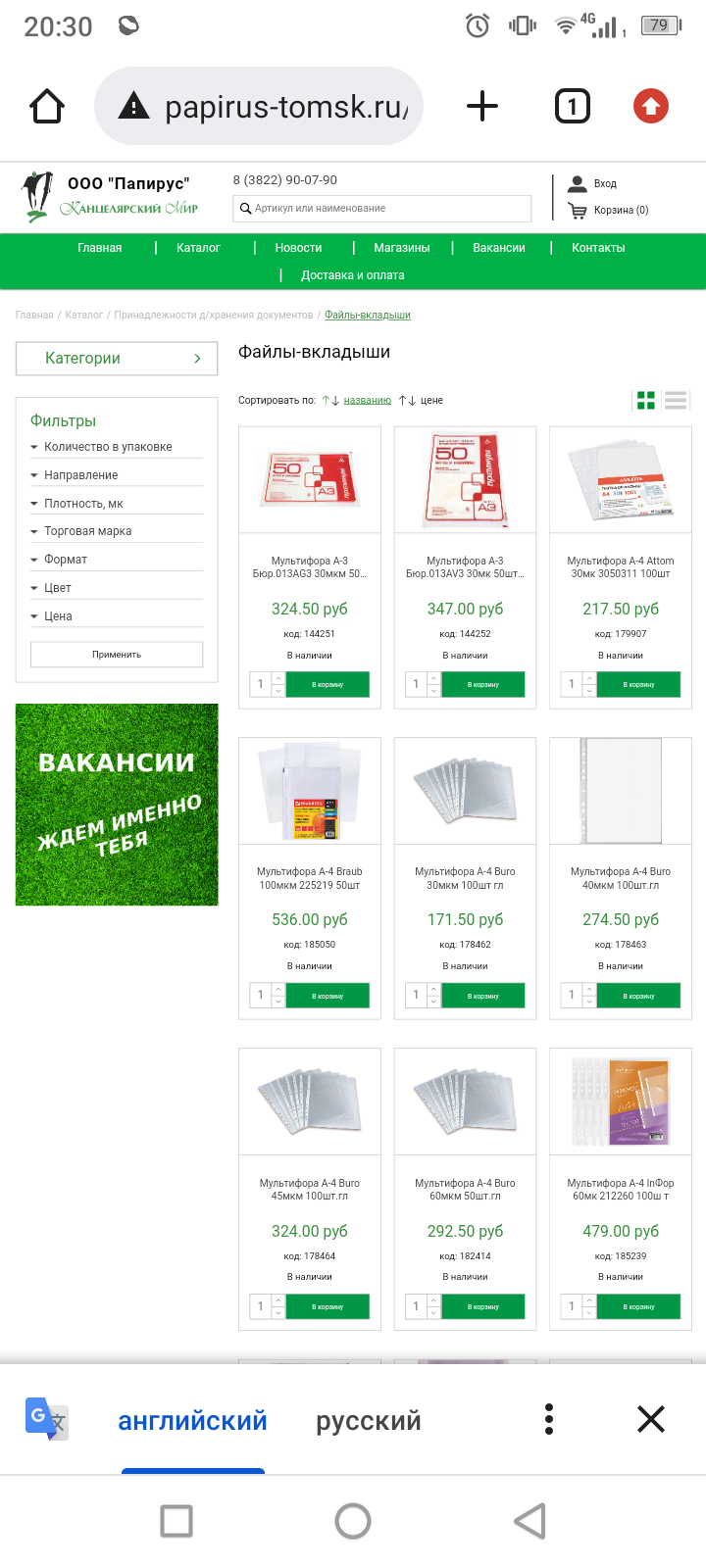Click the article search input field
Viewport: 706px width, 1568px height.
tap(382, 208)
